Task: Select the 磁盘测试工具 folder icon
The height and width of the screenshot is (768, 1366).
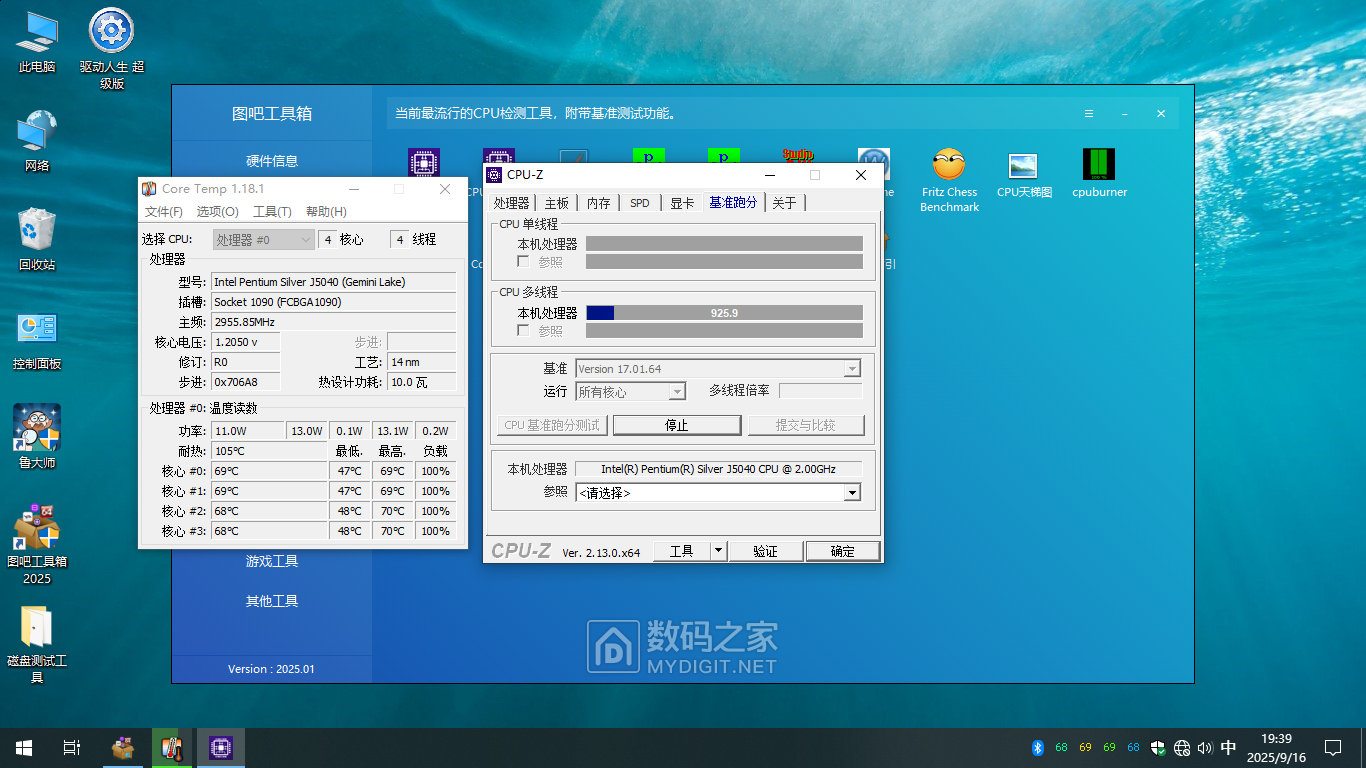Action: (x=37, y=644)
